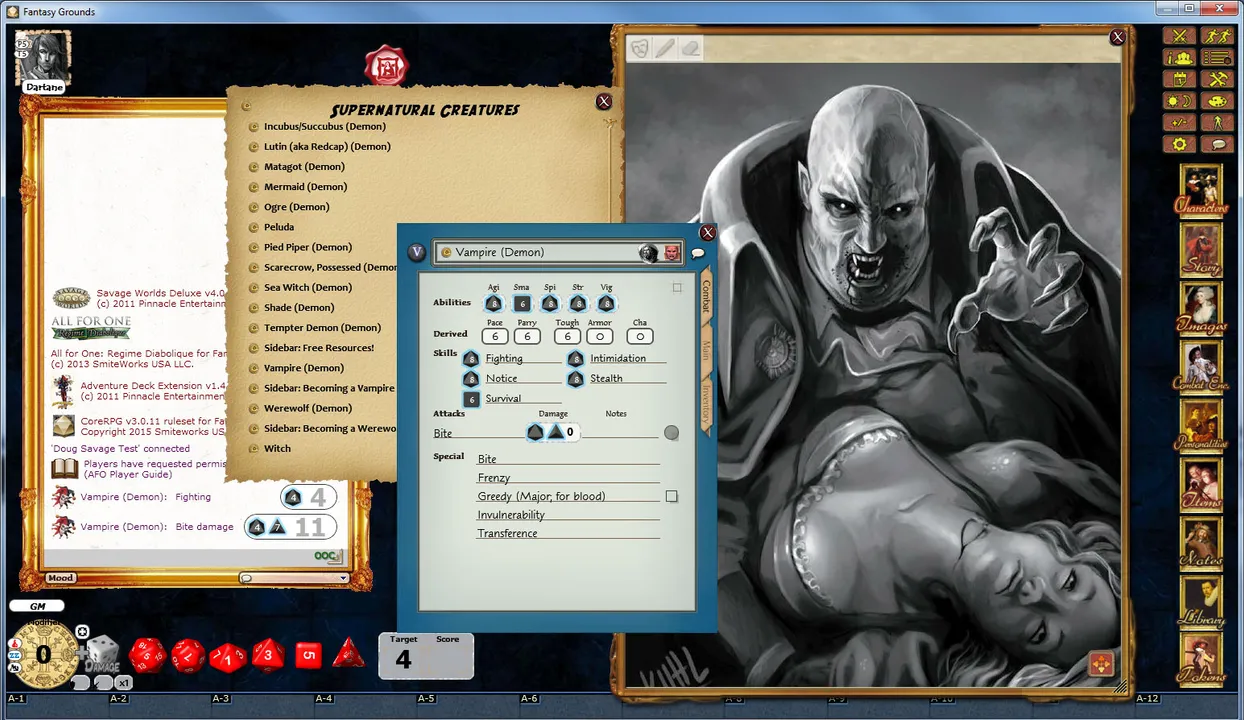Viewport: 1244px width, 720px height.
Task: Click the Parry value field
Action: point(527,337)
